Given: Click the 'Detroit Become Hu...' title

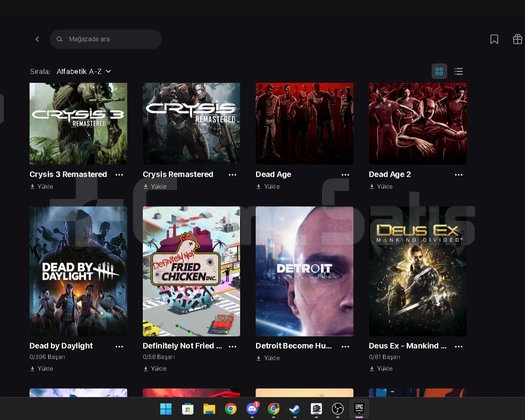Looking at the screenshot, I should click(294, 346).
